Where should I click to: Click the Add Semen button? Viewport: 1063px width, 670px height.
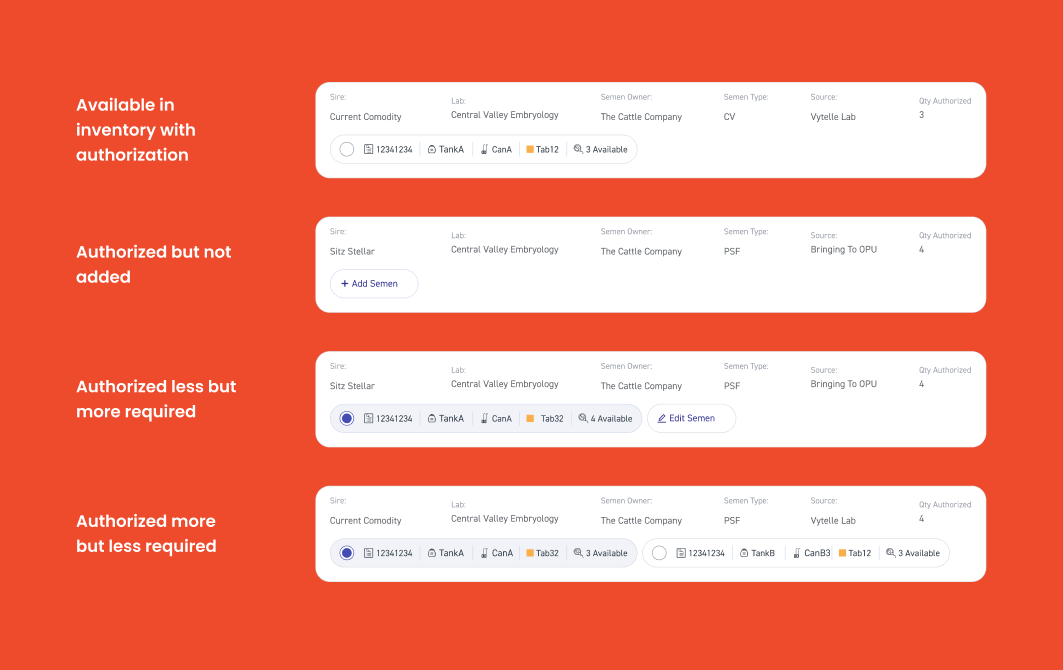click(x=374, y=284)
